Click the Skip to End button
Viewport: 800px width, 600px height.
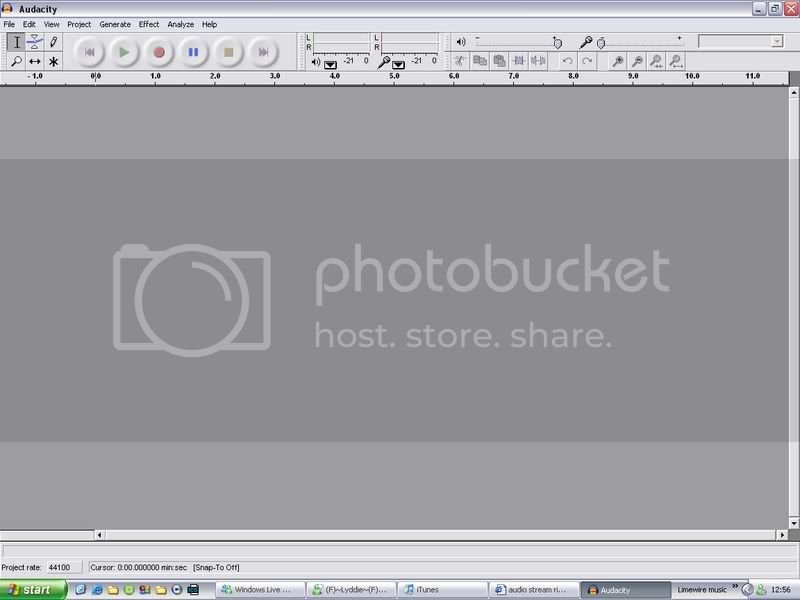click(263, 52)
